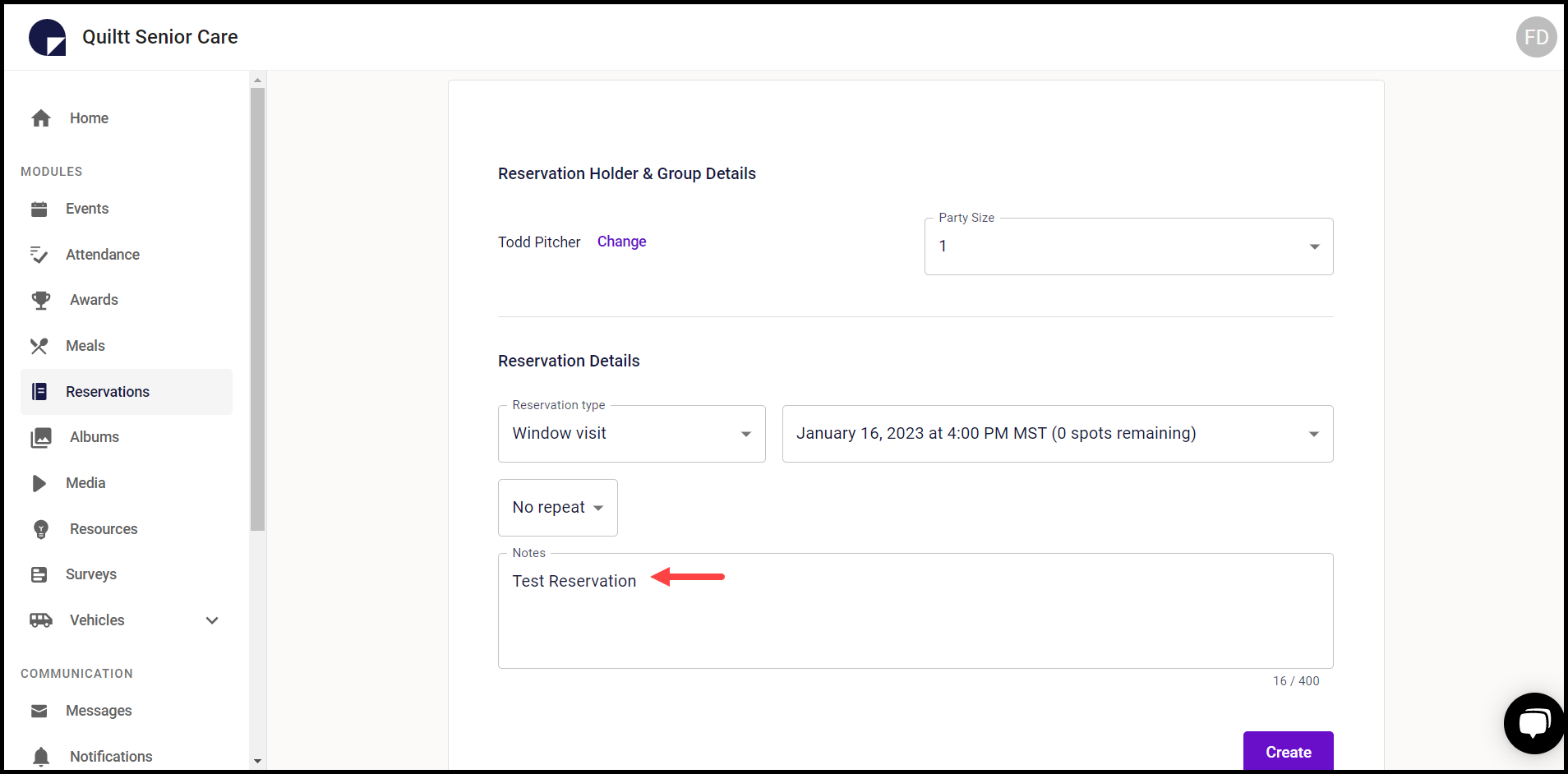Click Change link next to Todd Pitcher
This screenshot has height=774, width=1568.
click(x=621, y=242)
